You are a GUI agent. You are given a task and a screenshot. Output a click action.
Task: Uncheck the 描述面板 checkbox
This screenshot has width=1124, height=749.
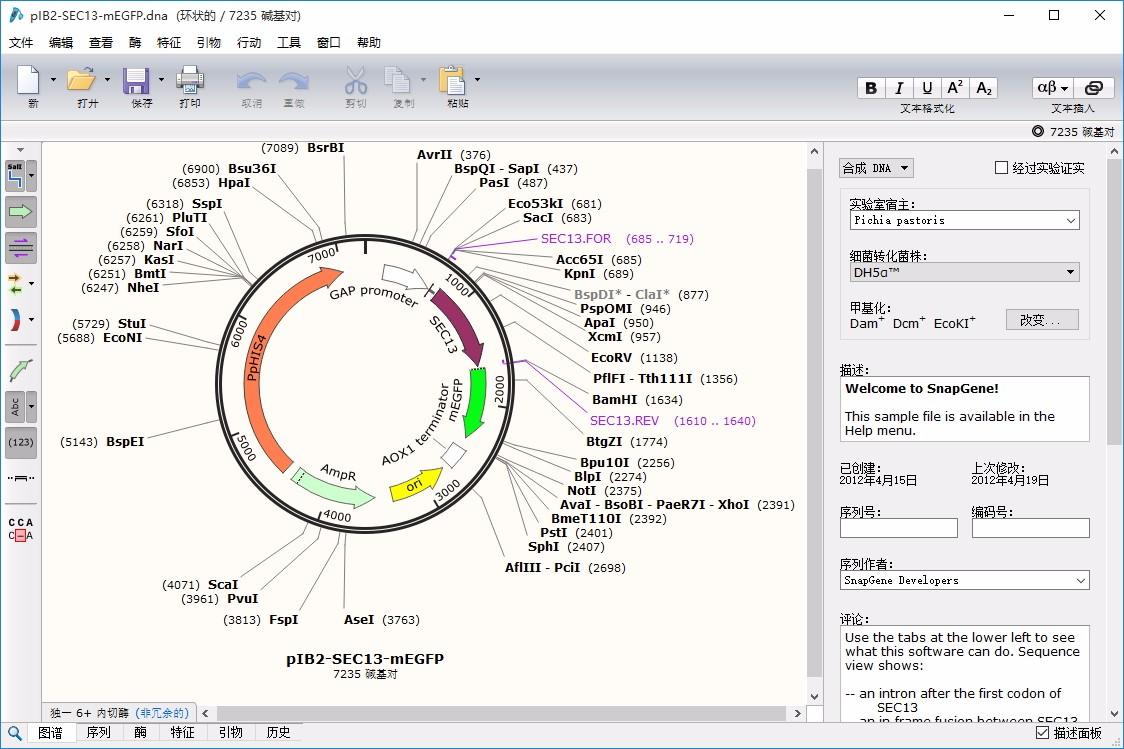pyautogui.click(x=1043, y=733)
